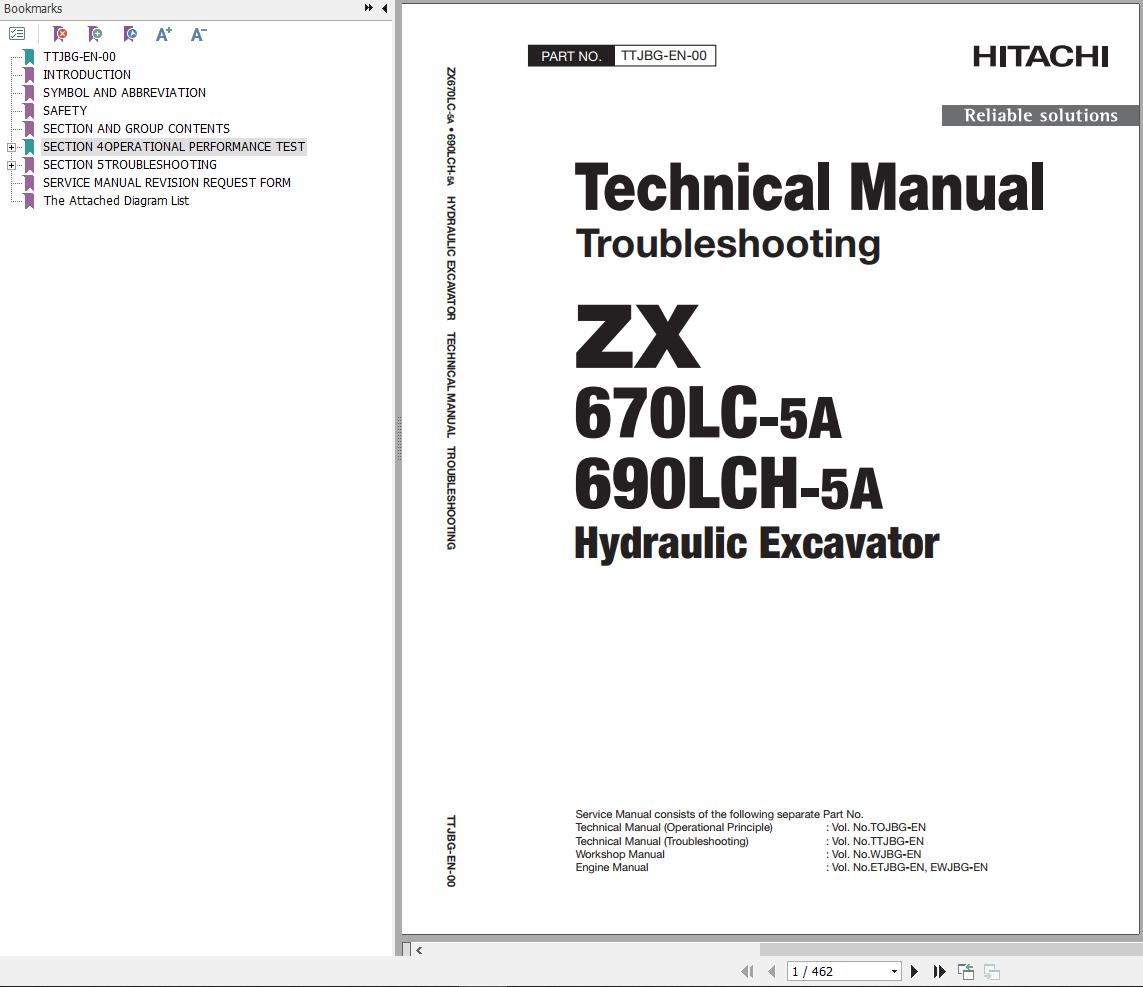Viewport: 1143px width, 987px height.
Task: Click the TTJBG-EN-00 part number box
Action: [665, 55]
